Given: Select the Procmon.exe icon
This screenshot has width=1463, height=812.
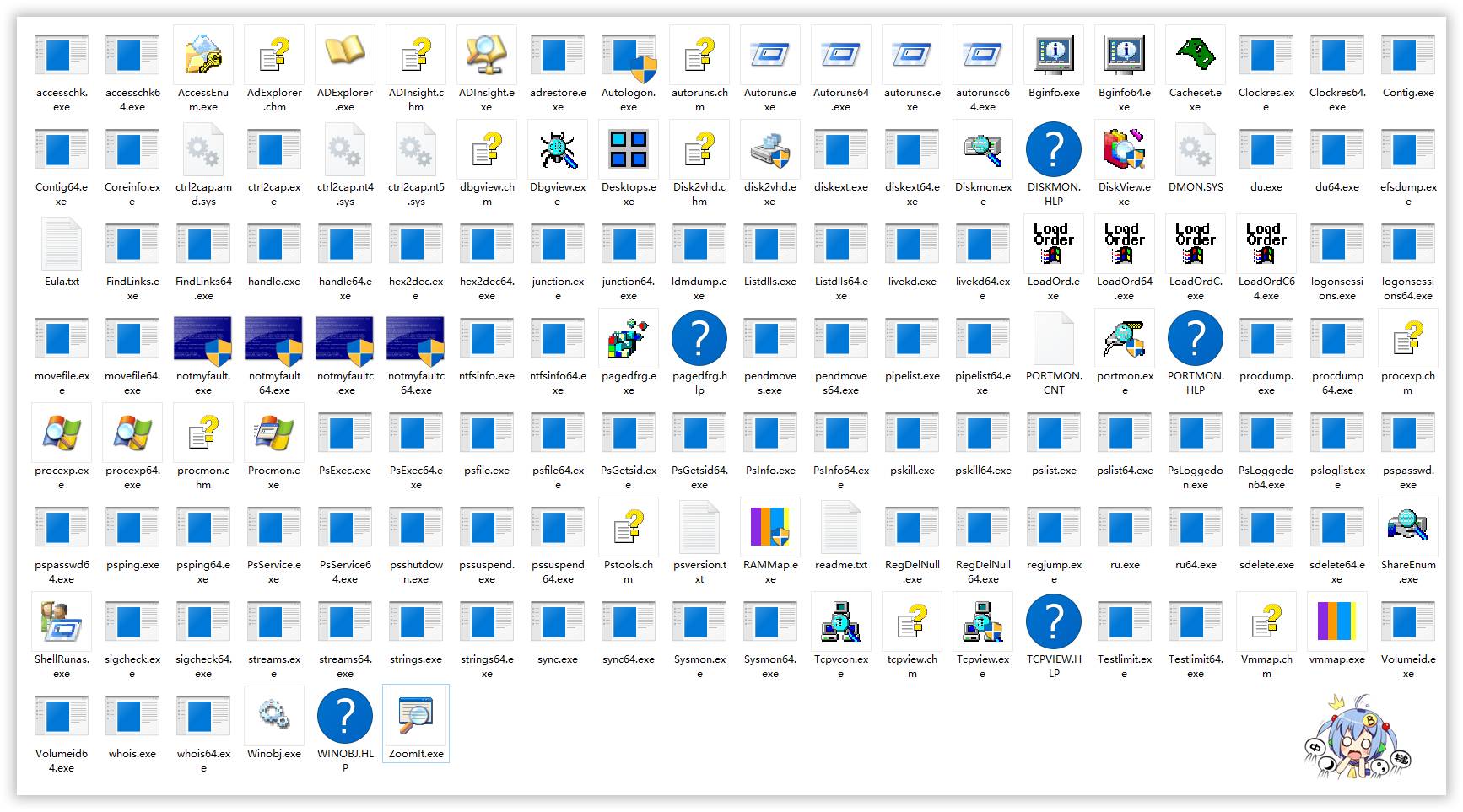Looking at the screenshot, I should pyautogui.click(x=274, y=433).
